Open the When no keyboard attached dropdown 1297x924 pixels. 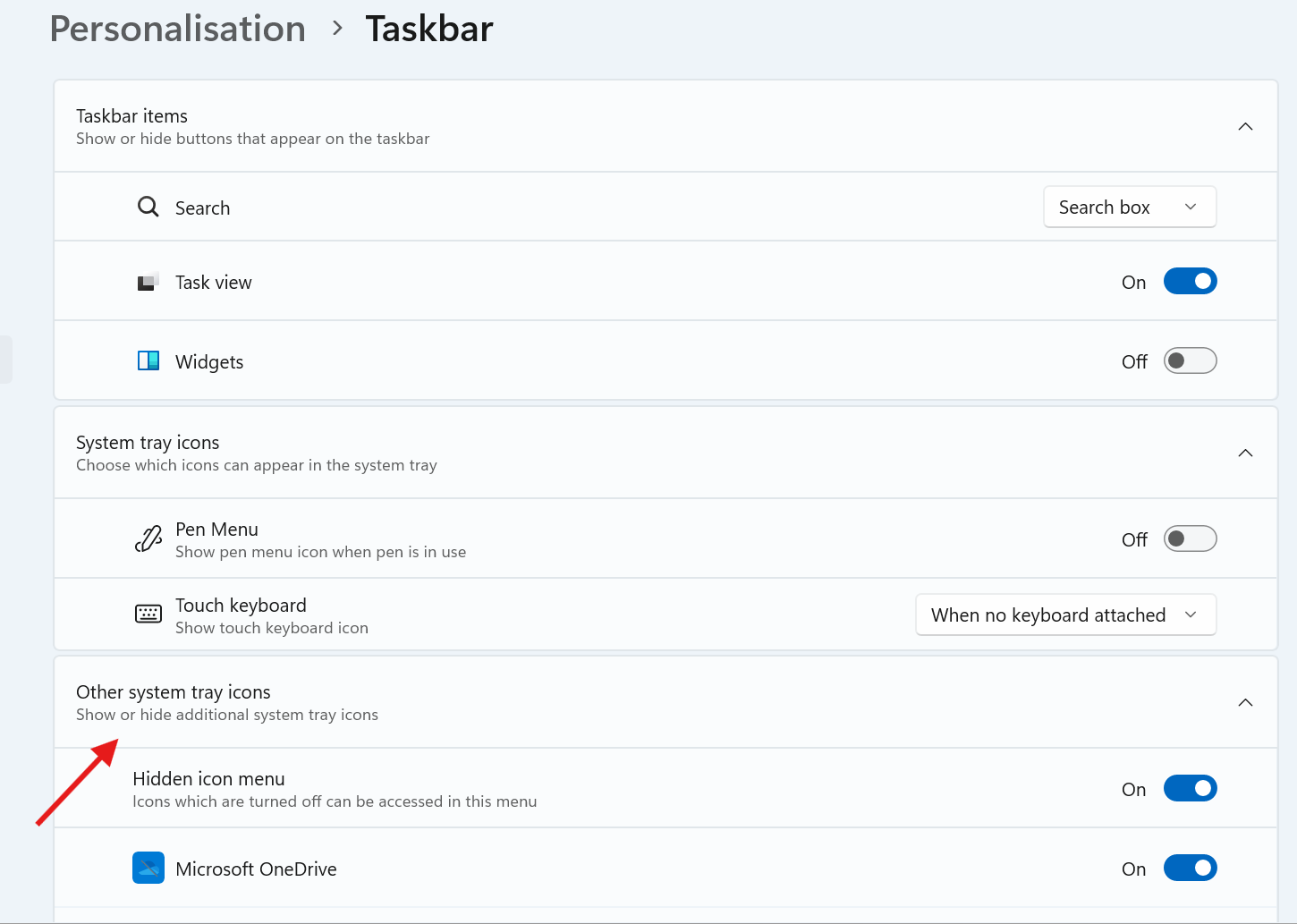[1065, 615]
